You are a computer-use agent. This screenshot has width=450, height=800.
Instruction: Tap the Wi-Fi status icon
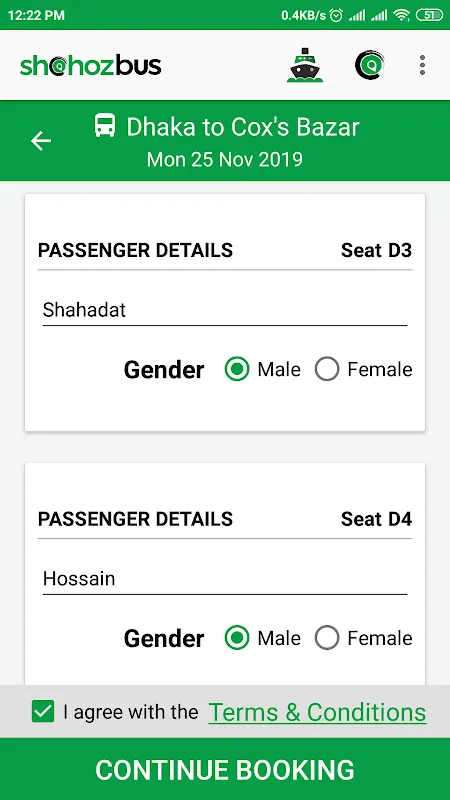402,15
